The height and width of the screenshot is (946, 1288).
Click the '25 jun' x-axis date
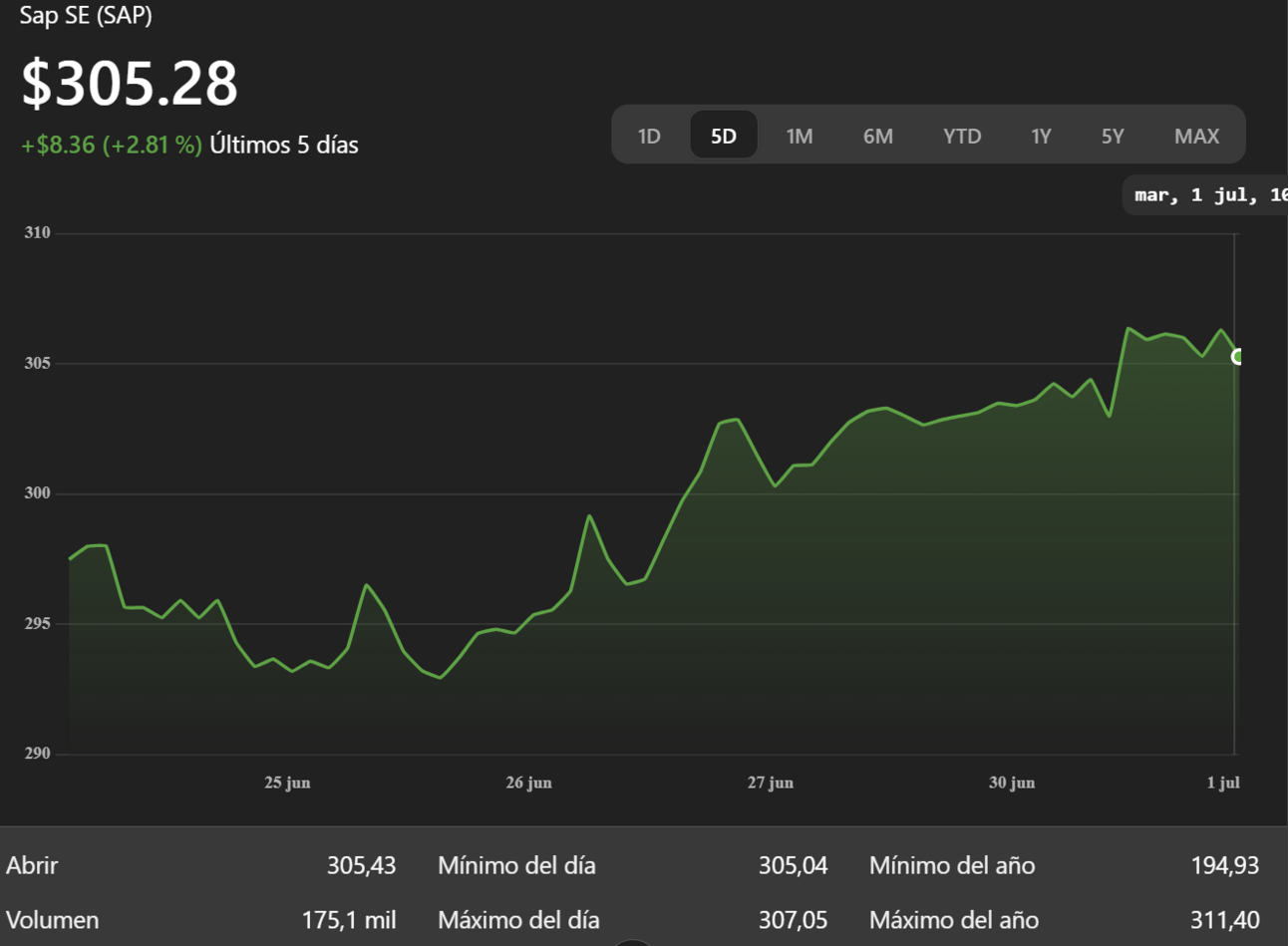[x=287, y=783]
